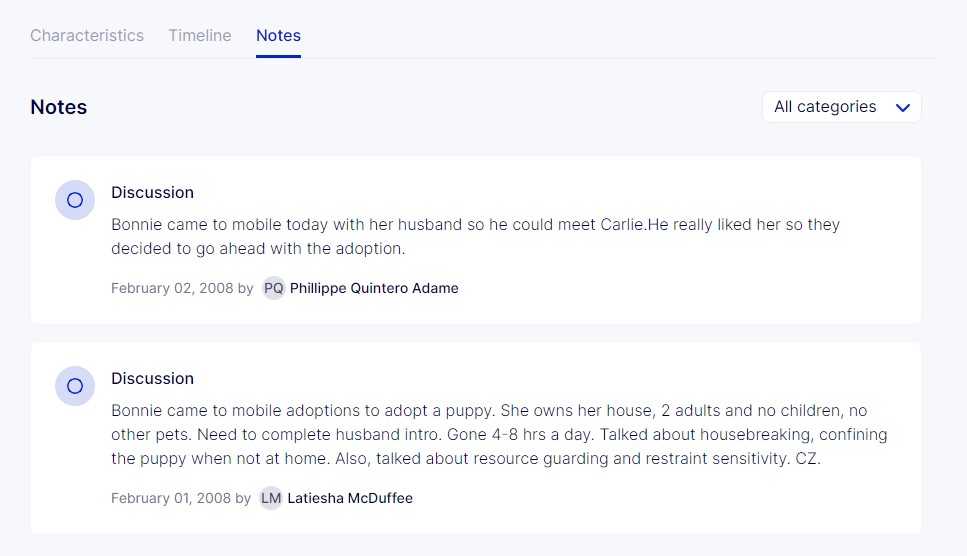This screenshot has width=967, height=556.
Task: Click the note text about meeting Carlie
Action: point(475,236)
